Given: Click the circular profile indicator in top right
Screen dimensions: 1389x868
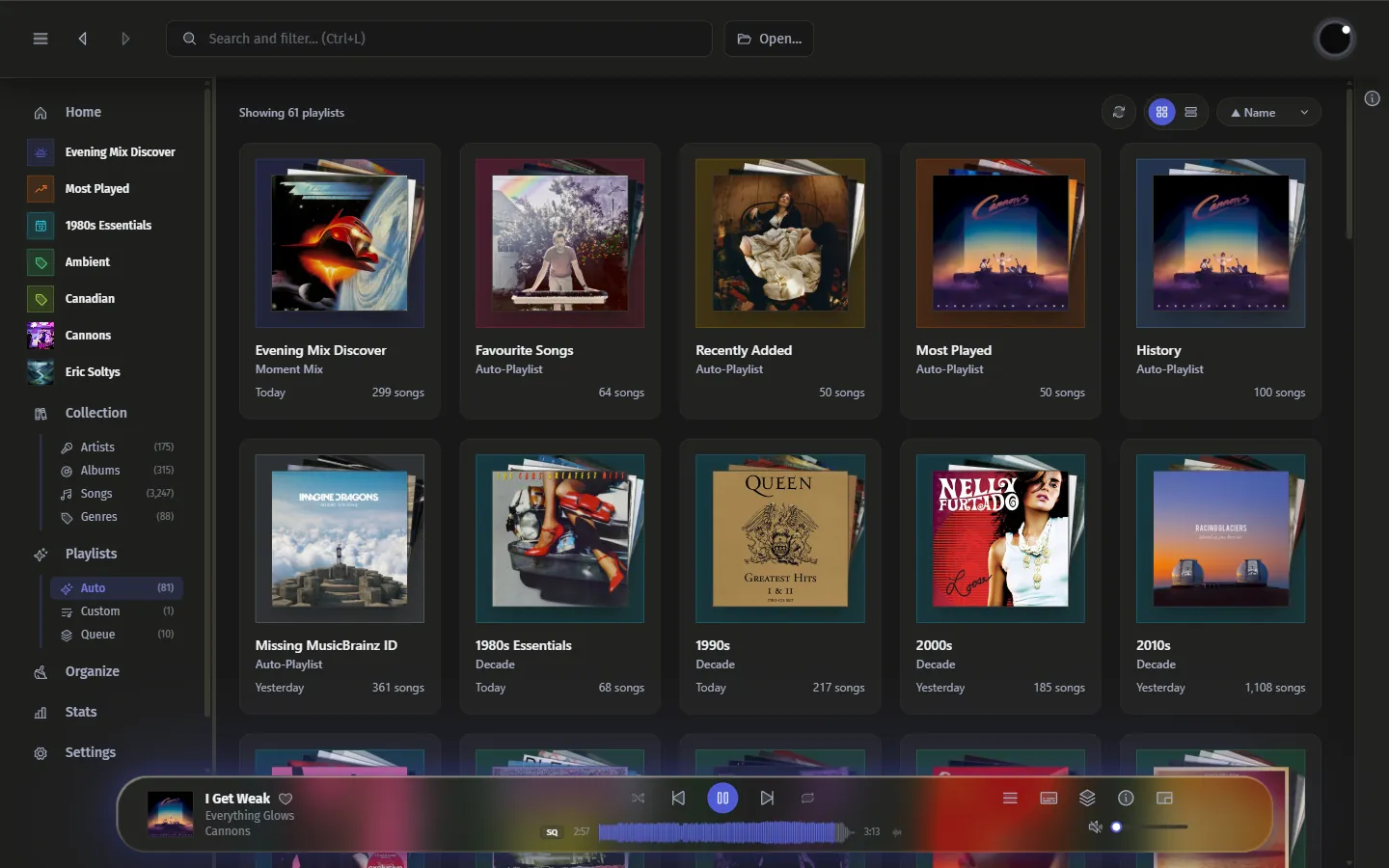Looking at the screenshot, I should tap(1335, 39).
